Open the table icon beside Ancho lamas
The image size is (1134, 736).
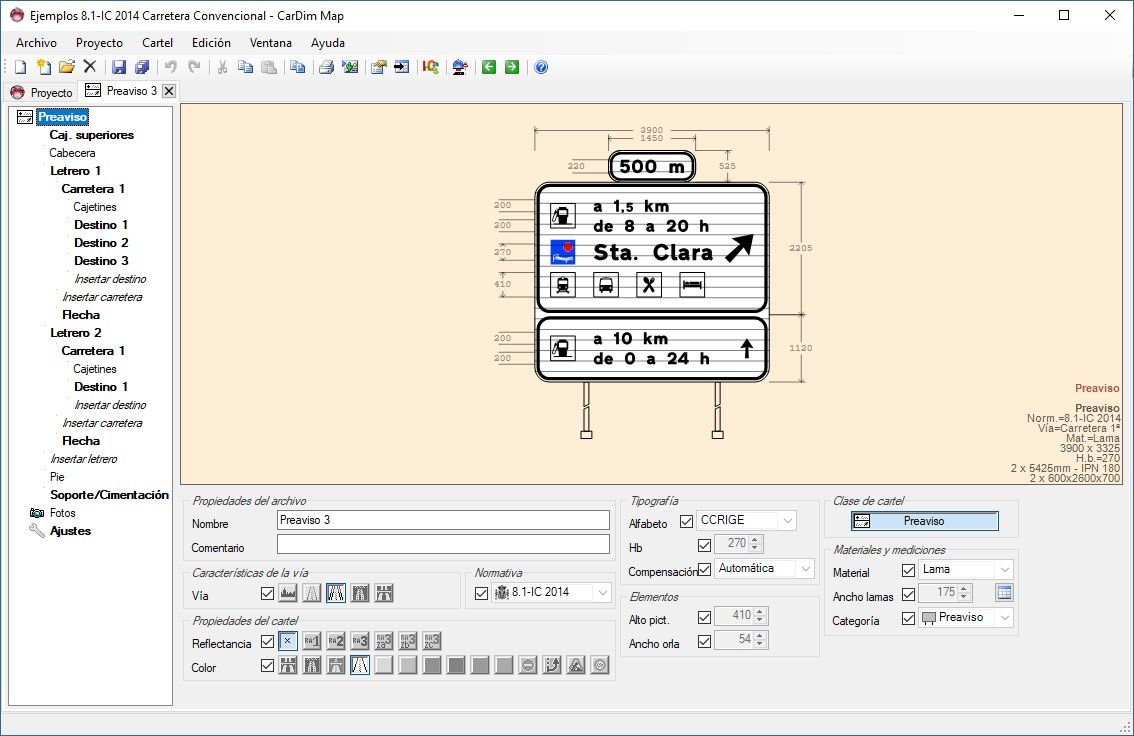pos(1004,593)
